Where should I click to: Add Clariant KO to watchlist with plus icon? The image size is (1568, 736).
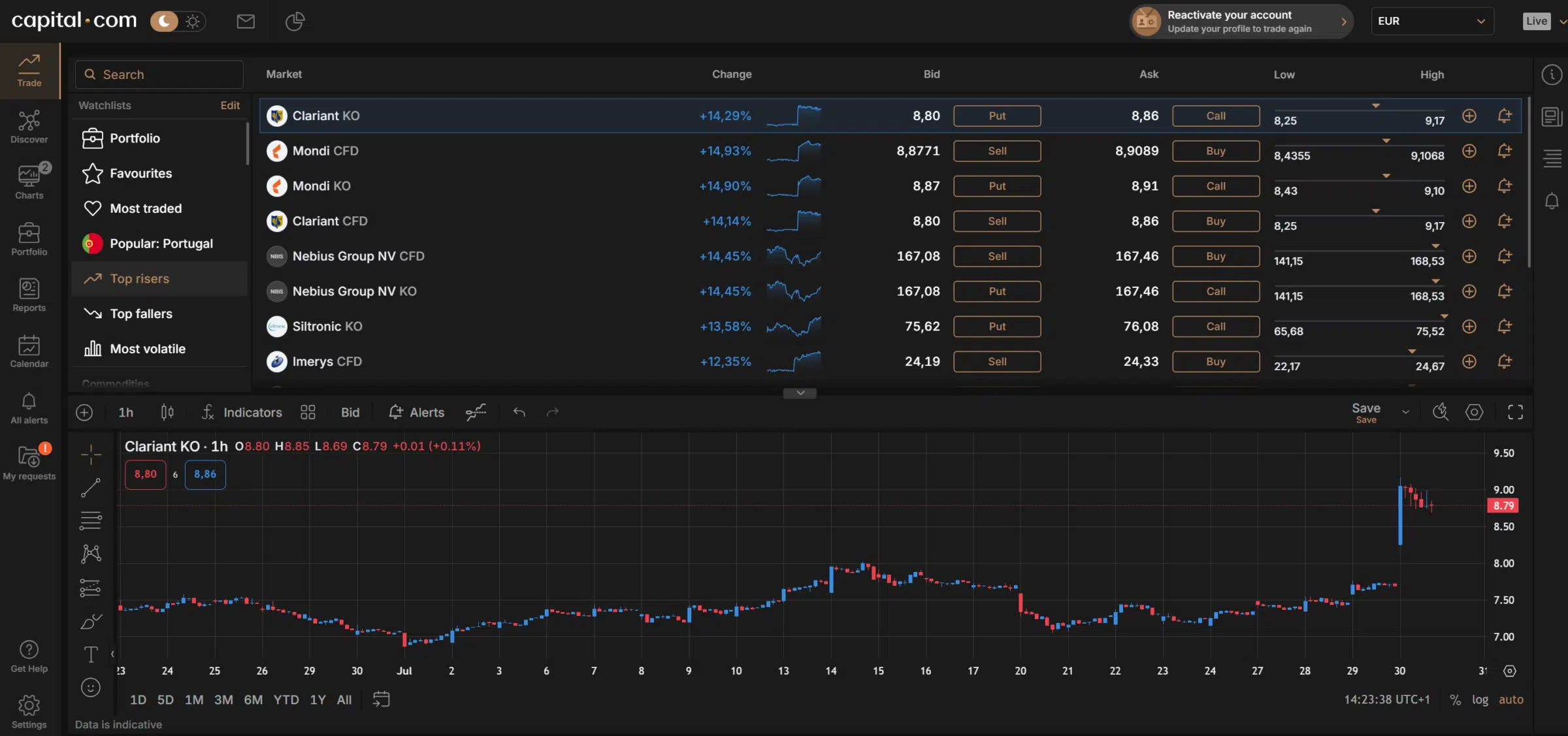tap(1469, 116)
